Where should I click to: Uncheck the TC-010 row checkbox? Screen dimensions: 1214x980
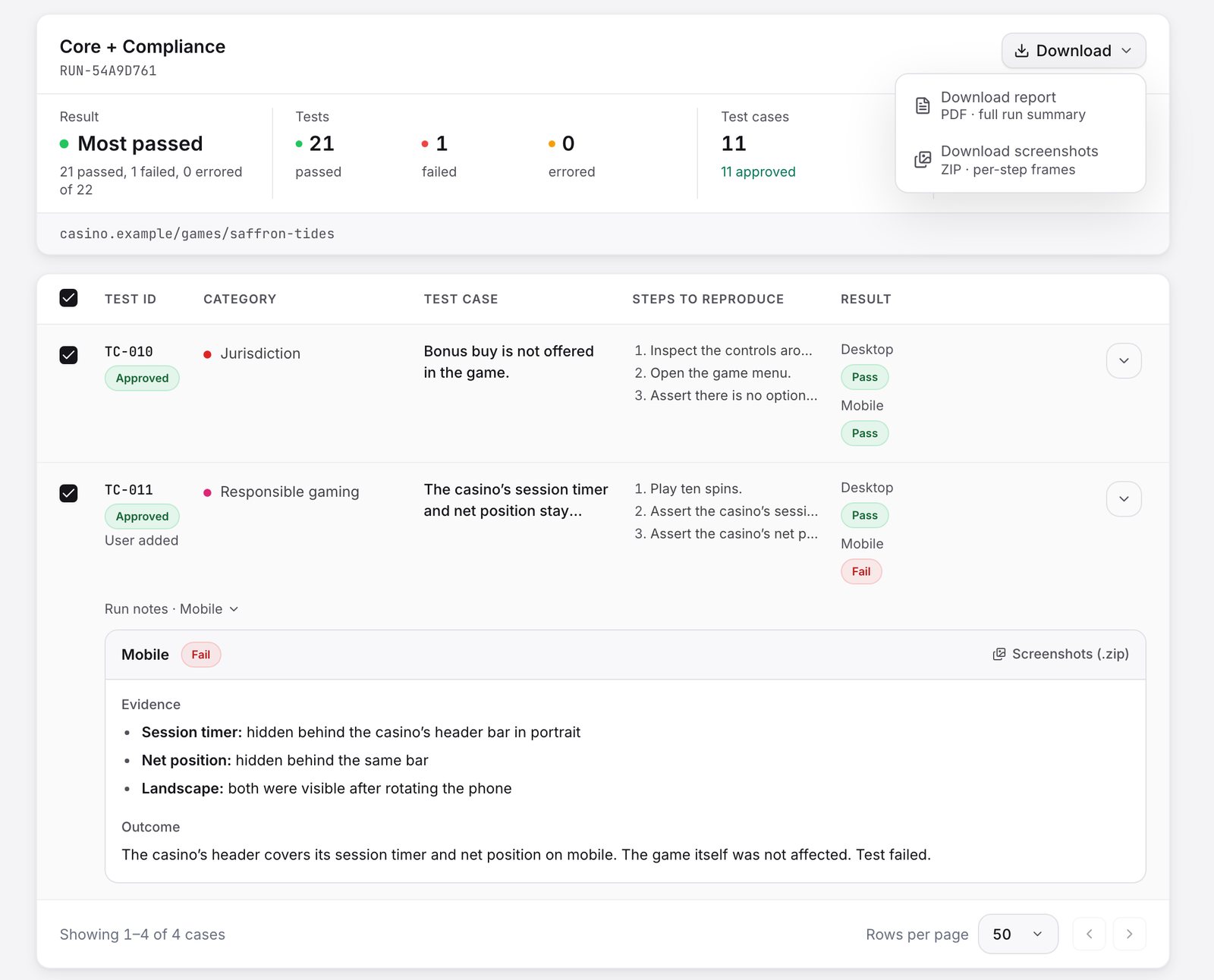pos(68,355)
